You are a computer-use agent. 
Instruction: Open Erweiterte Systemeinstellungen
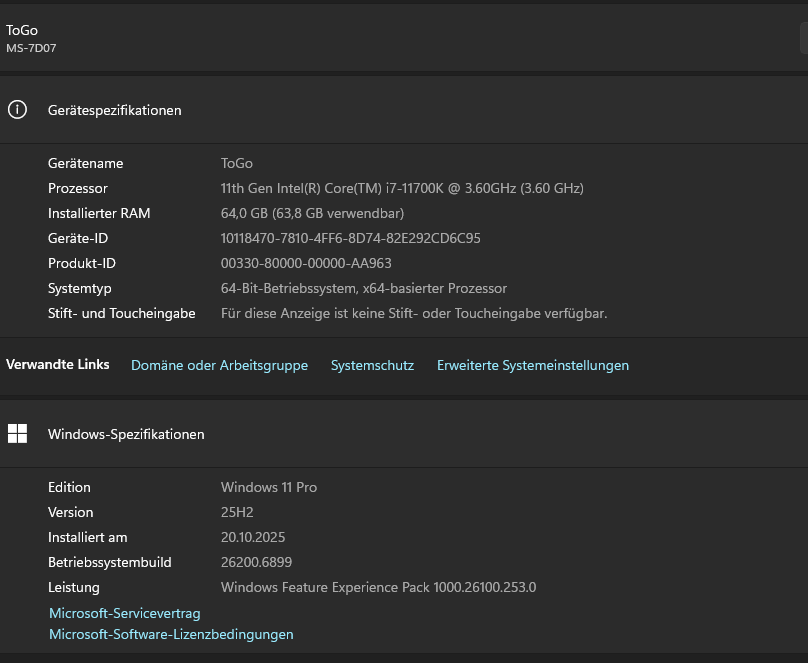(532, 365)
